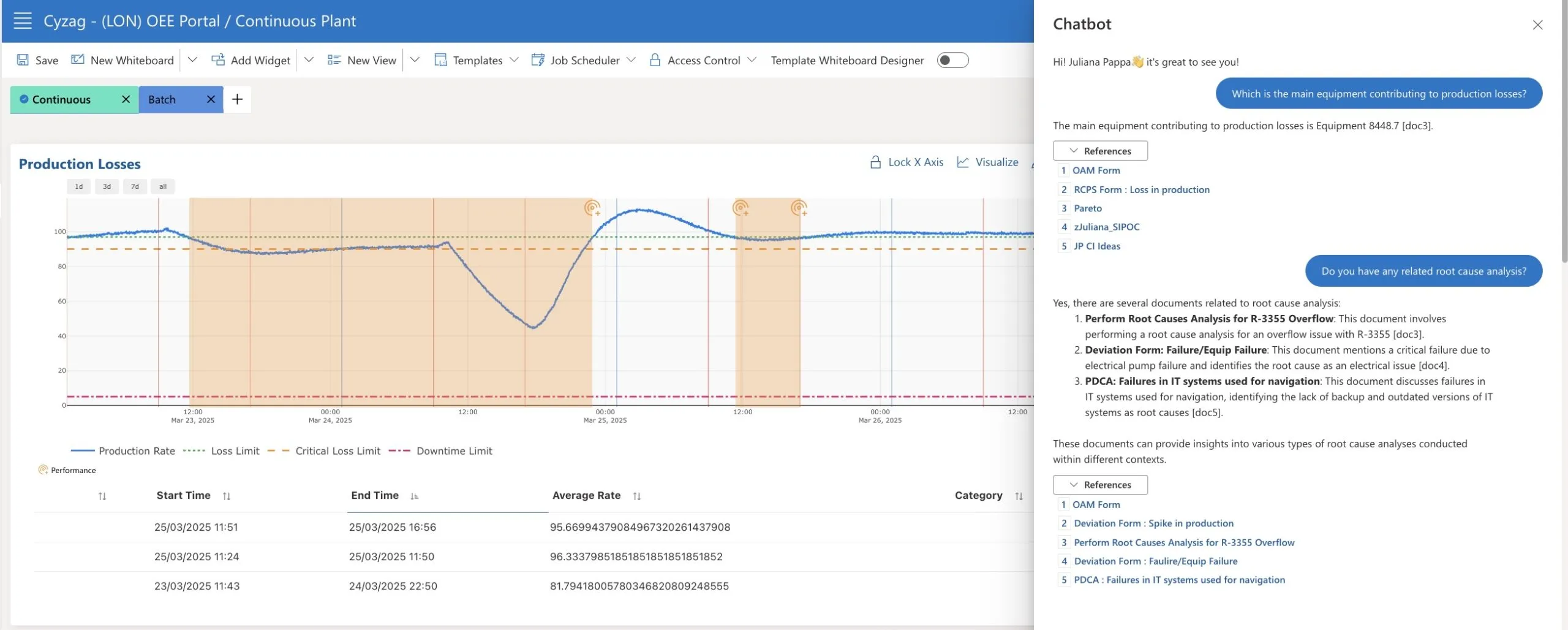Collapse the first References list
The image size is (1568, 630).
point(1100,151)
